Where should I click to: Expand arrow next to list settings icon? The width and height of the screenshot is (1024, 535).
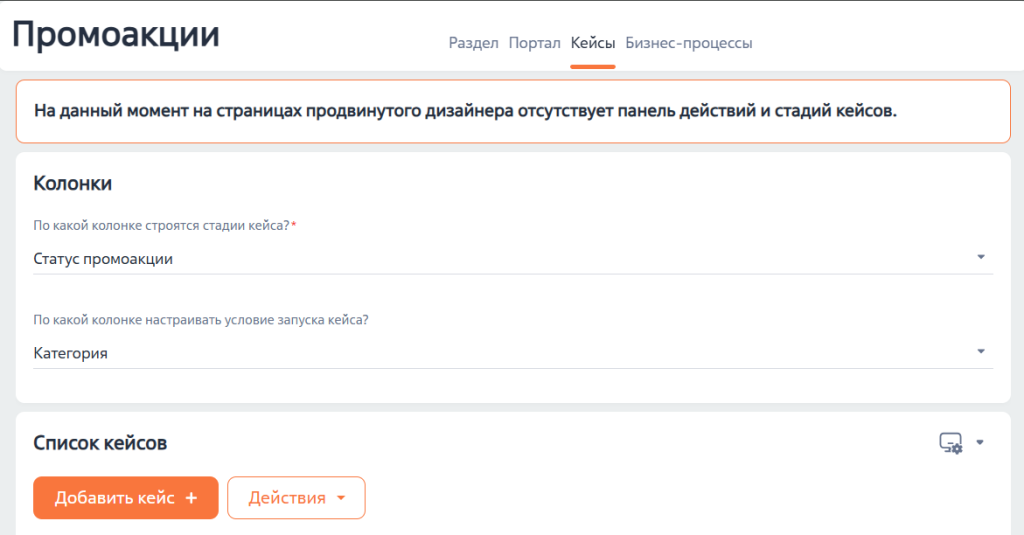[980, 442]
